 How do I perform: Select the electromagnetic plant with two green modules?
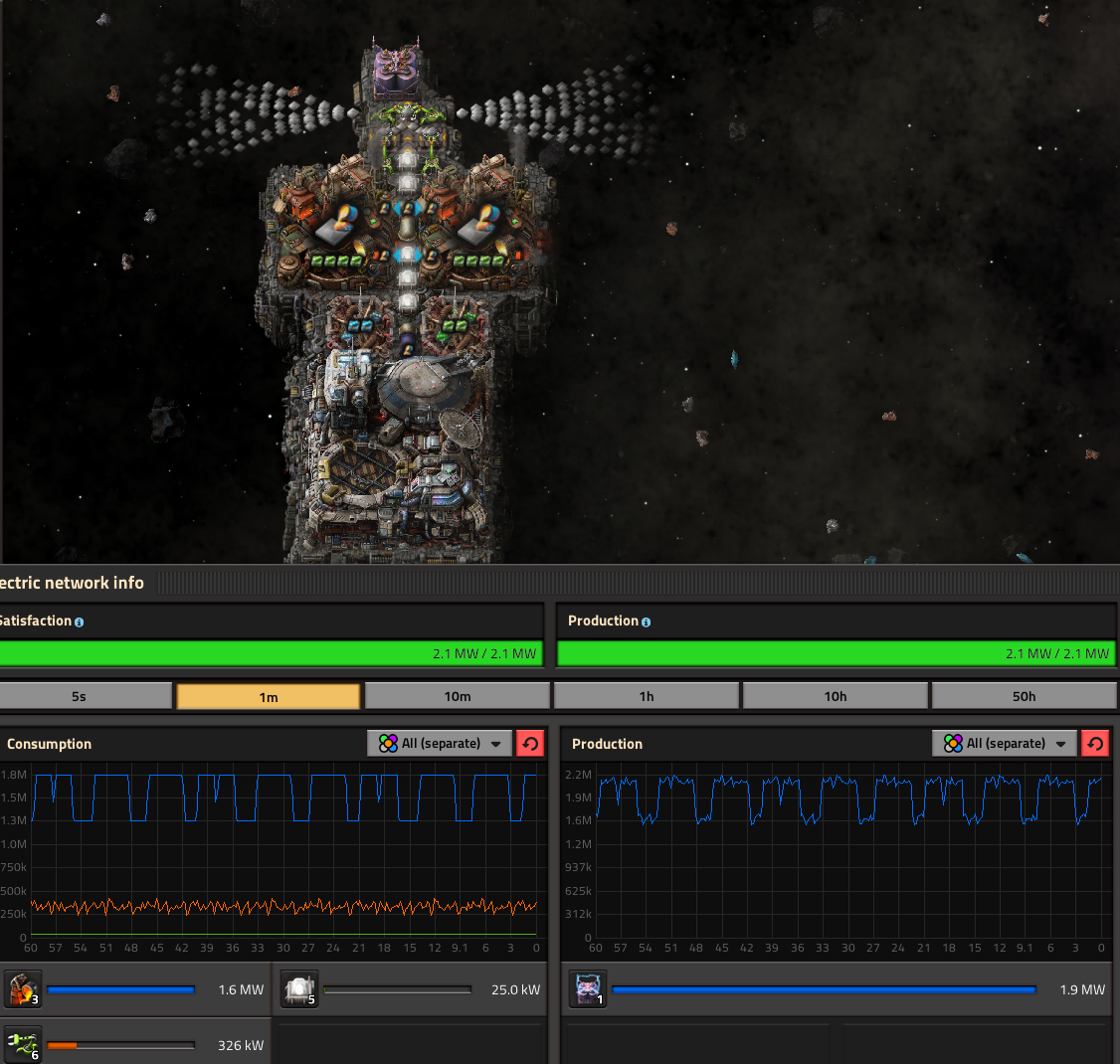(455, 323)
